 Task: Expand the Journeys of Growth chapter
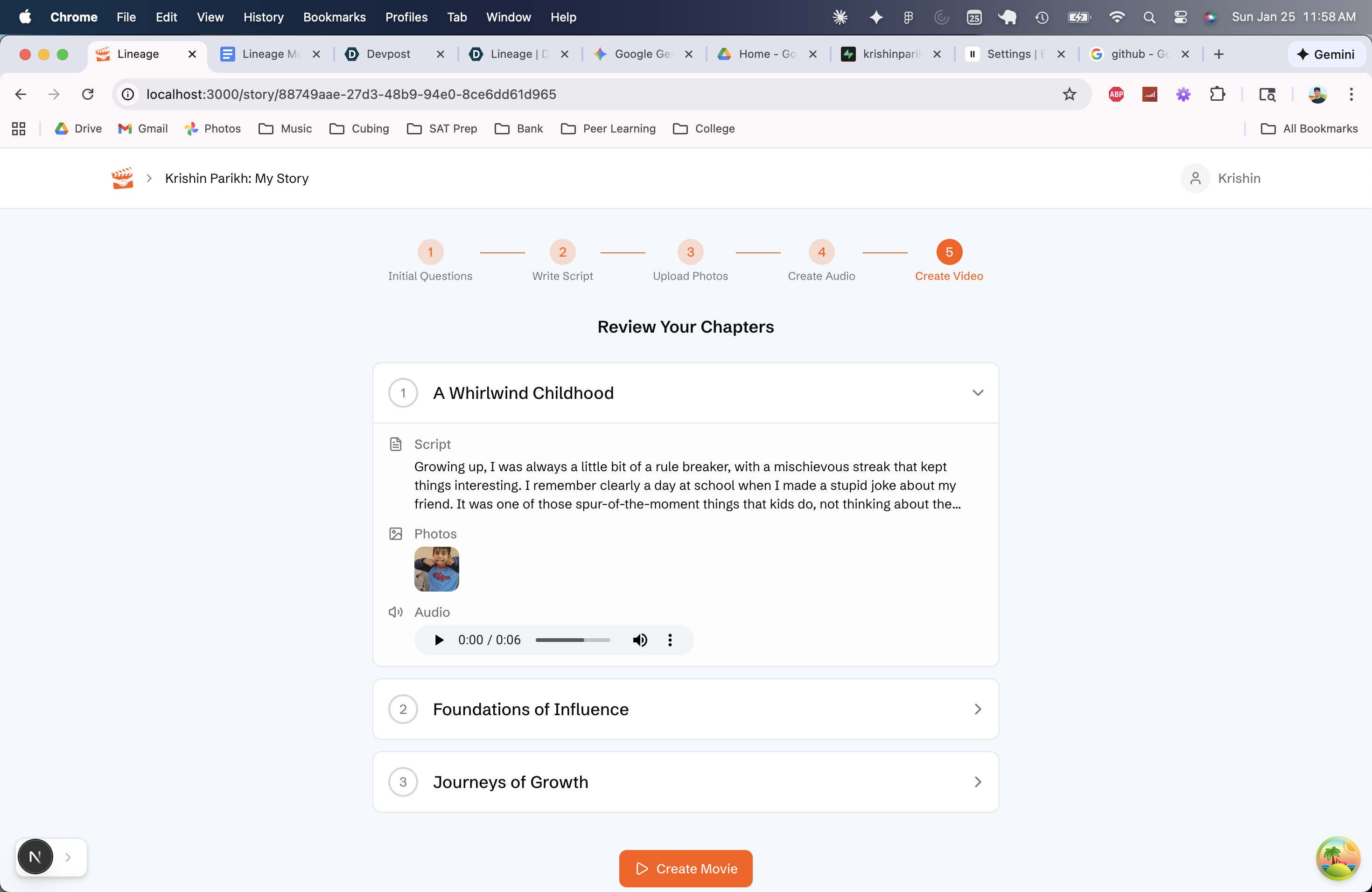[x=977, y=782]
